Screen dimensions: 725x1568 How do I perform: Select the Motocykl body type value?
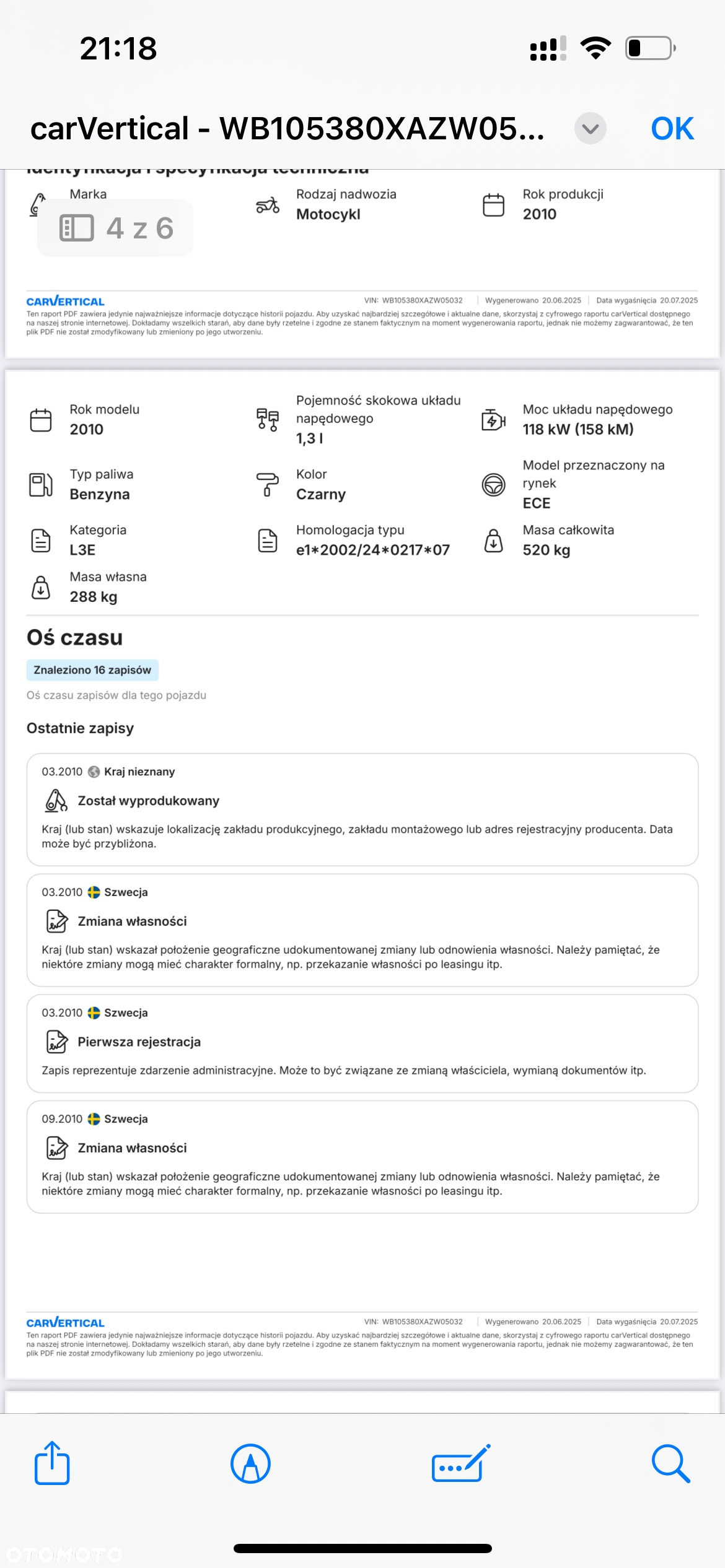point(328,214)
